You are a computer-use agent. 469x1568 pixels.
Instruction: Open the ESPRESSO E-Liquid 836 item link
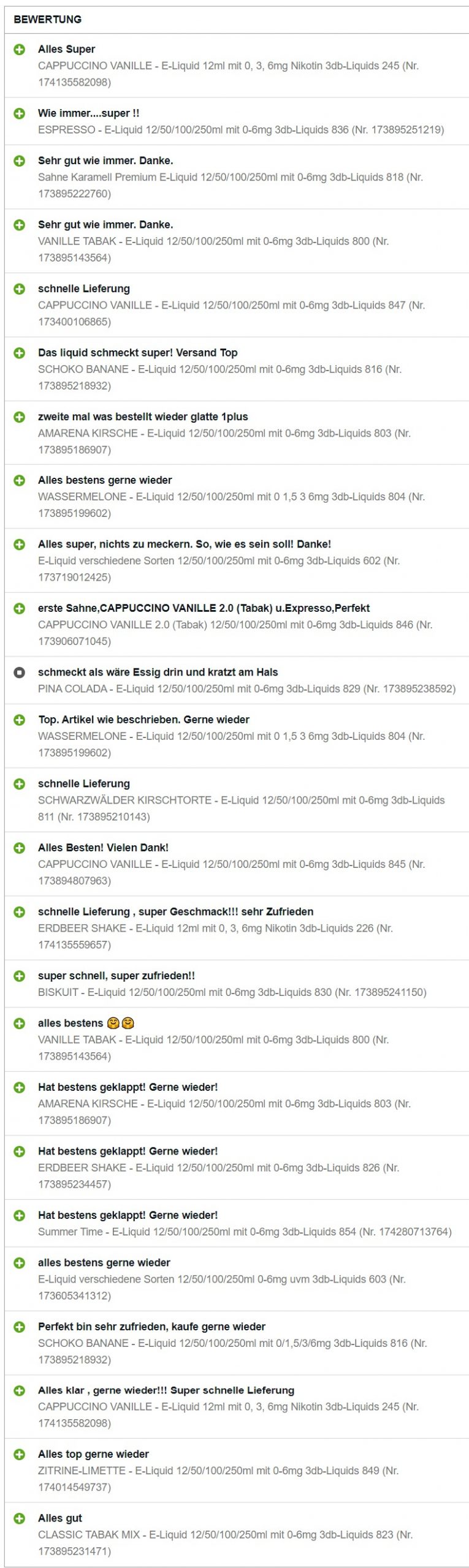(x=241, y=130)
